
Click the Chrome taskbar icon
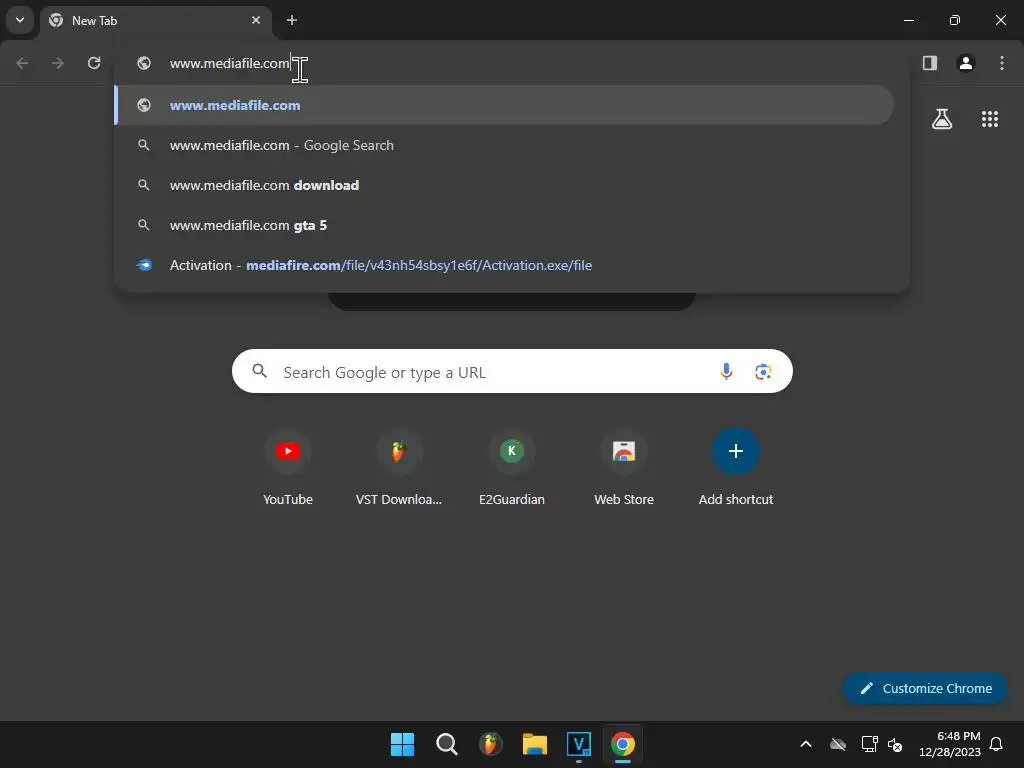[x=623, y=744]
